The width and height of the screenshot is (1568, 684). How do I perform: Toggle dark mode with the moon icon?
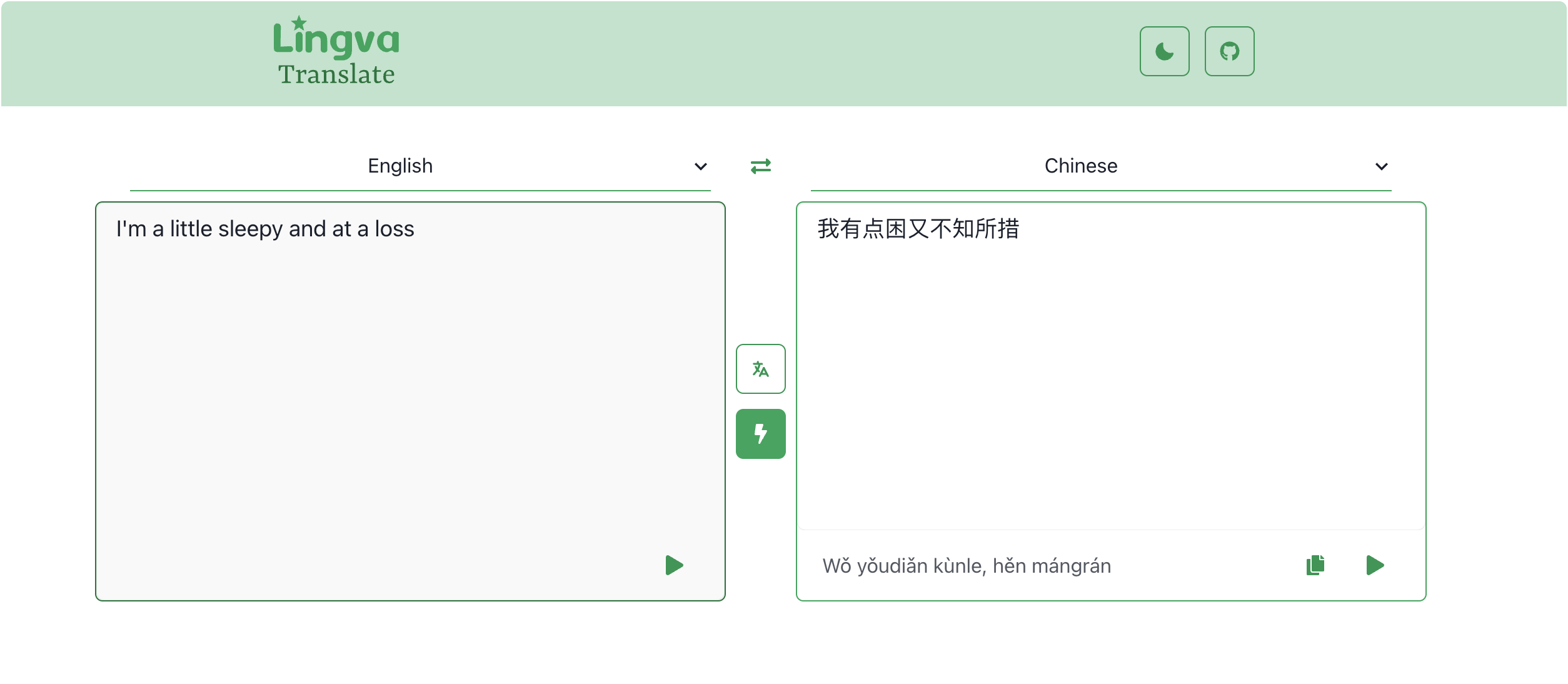click(1164, 51)
